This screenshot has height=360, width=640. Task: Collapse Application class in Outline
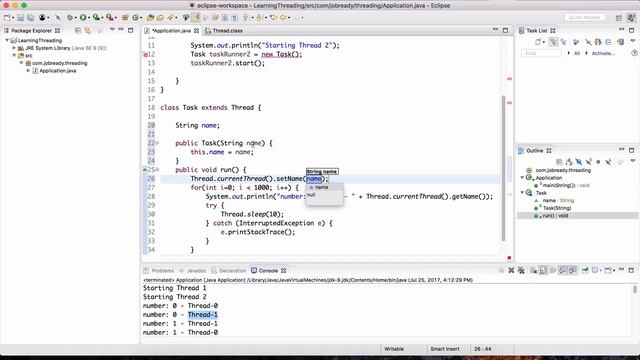tap(522, 178)
